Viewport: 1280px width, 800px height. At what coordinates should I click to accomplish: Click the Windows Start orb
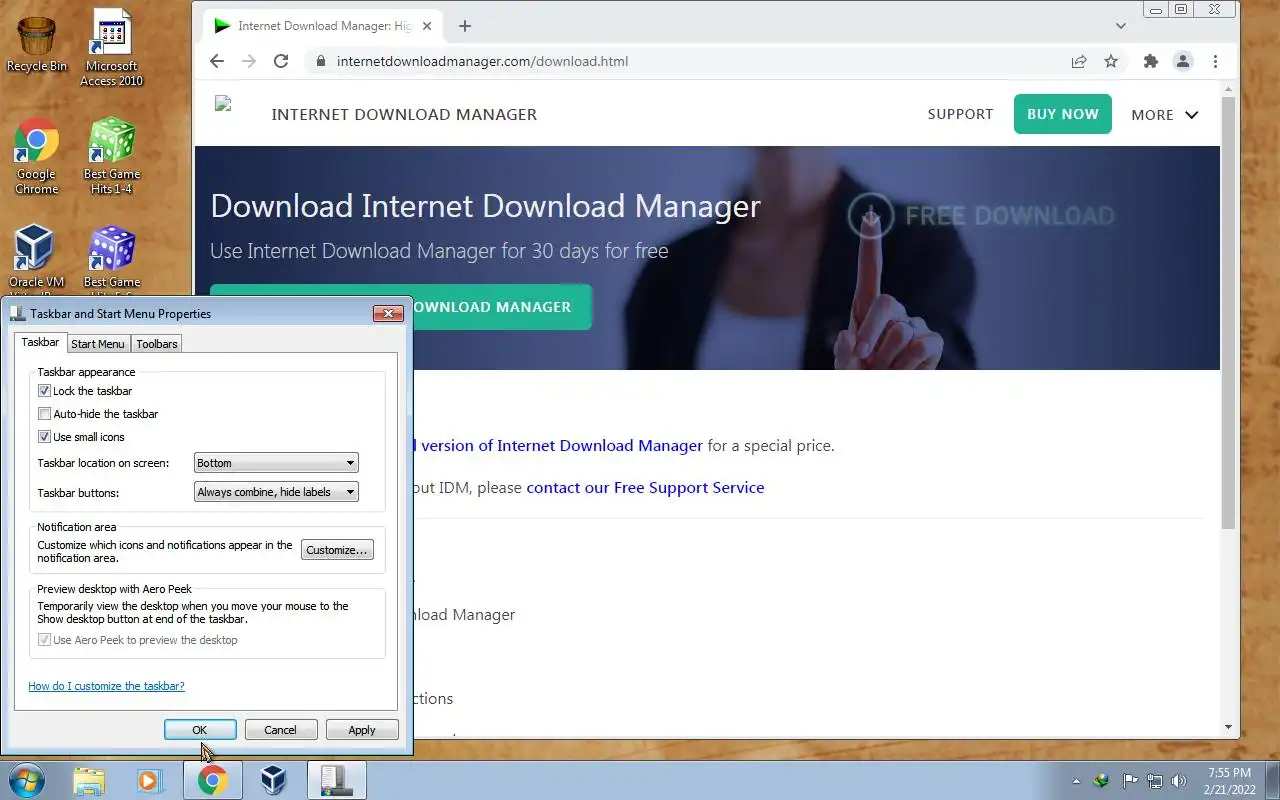tap(26, 780)
